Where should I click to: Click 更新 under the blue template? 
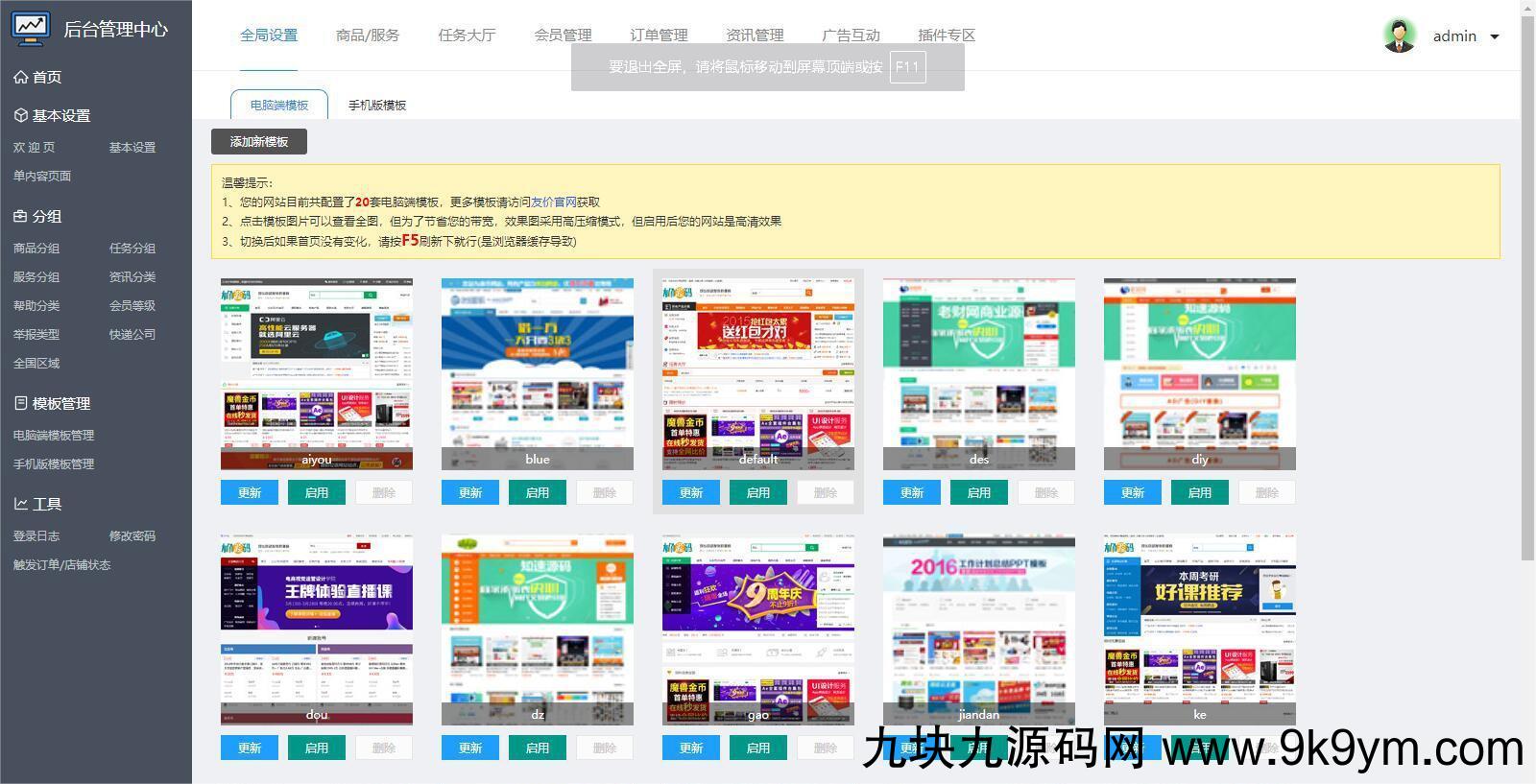click(470, 492)
